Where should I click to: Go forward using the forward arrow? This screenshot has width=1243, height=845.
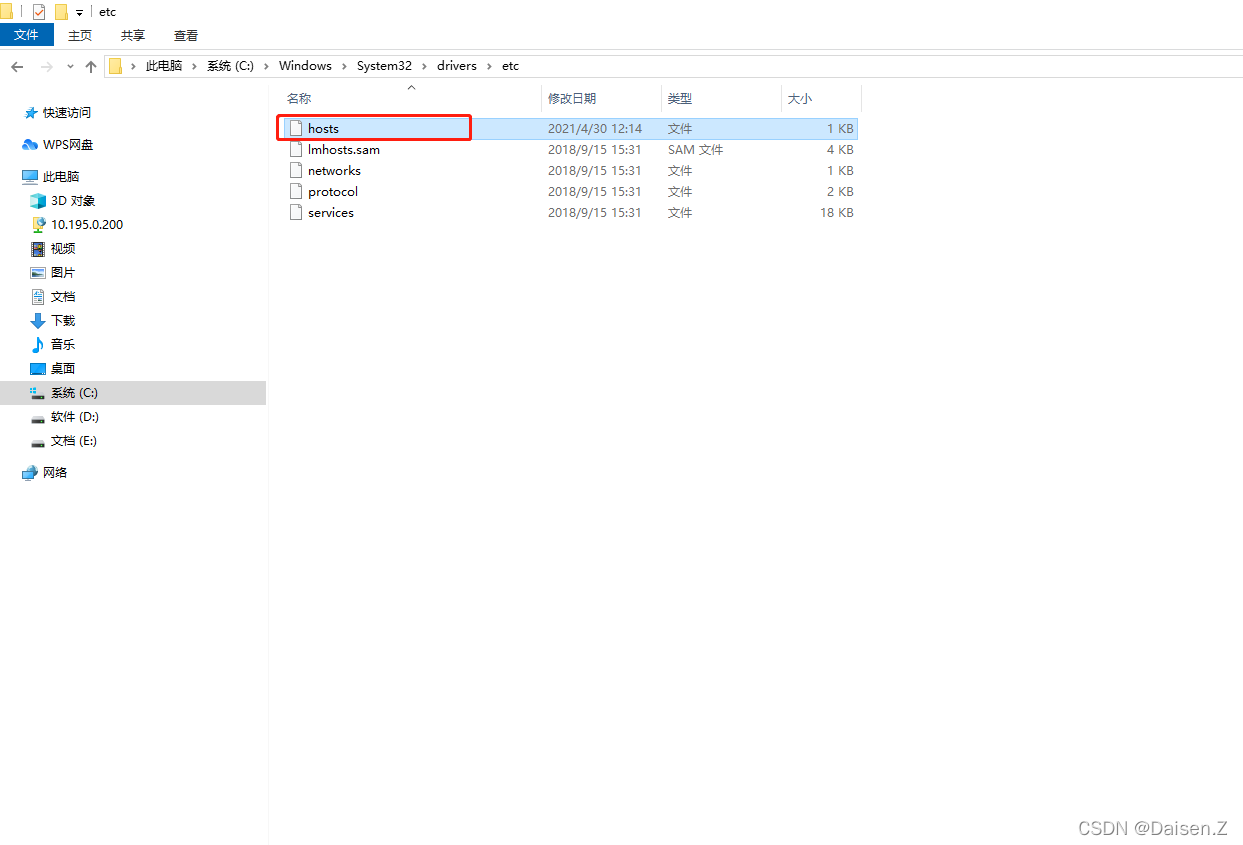(46, 66)
